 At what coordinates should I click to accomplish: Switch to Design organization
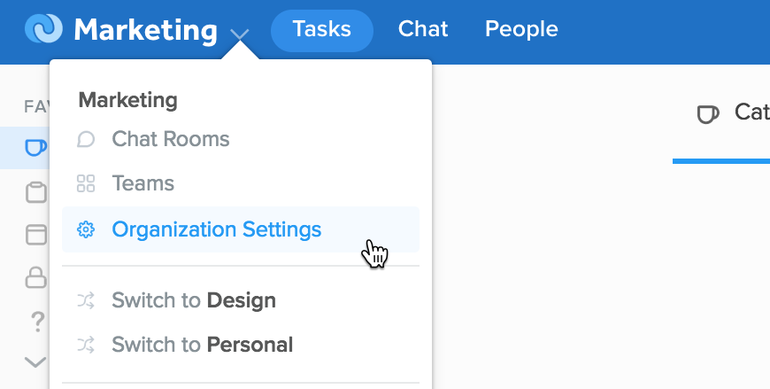[241, 300]
